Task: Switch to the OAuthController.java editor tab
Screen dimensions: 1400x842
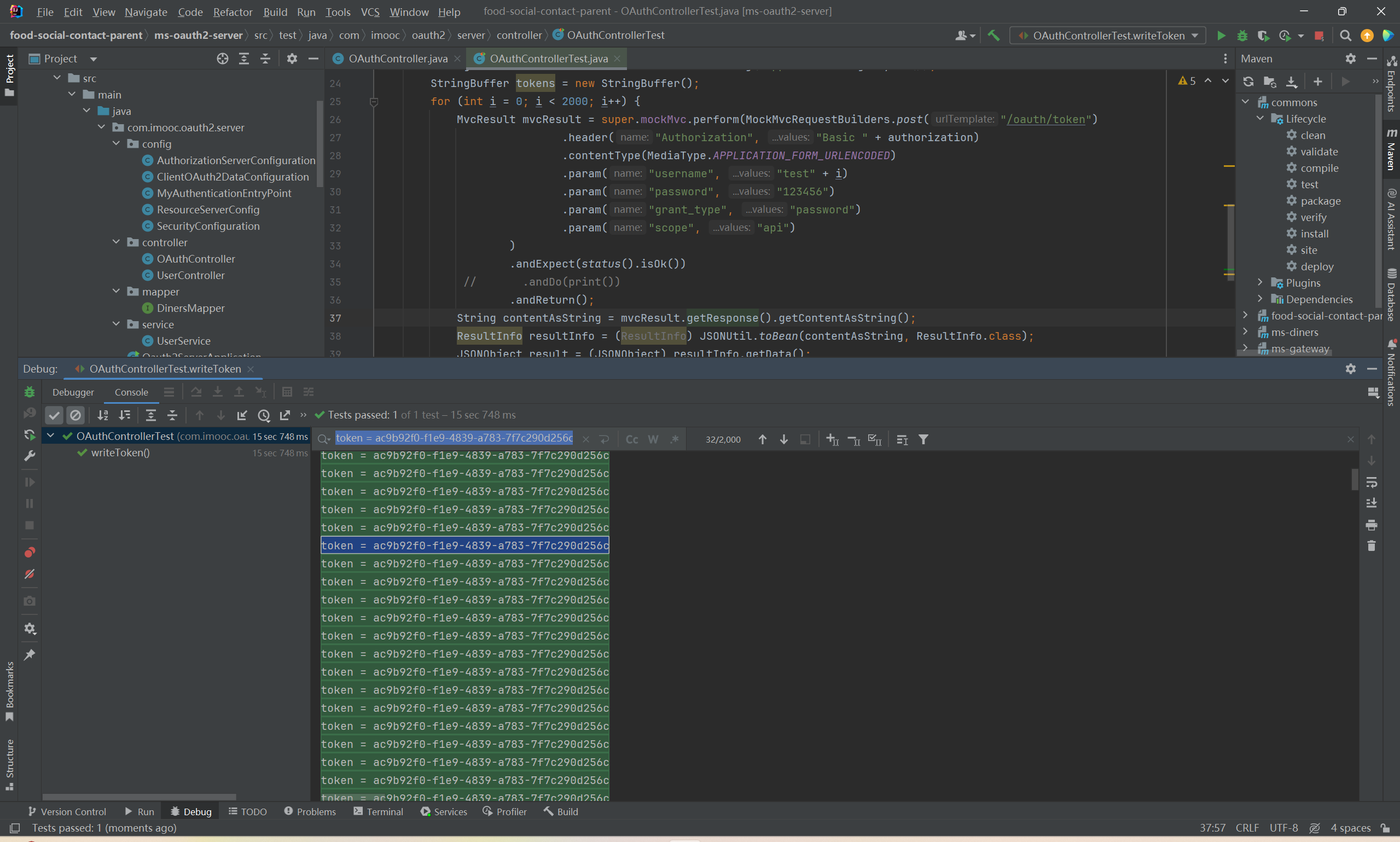Action: pos(397,59)
